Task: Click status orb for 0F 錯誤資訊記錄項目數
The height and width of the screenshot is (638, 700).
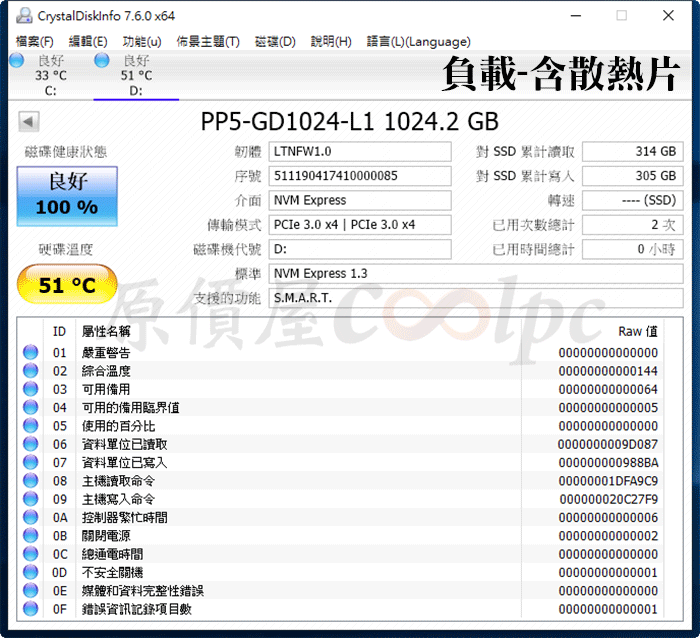Action: point(31,609)
